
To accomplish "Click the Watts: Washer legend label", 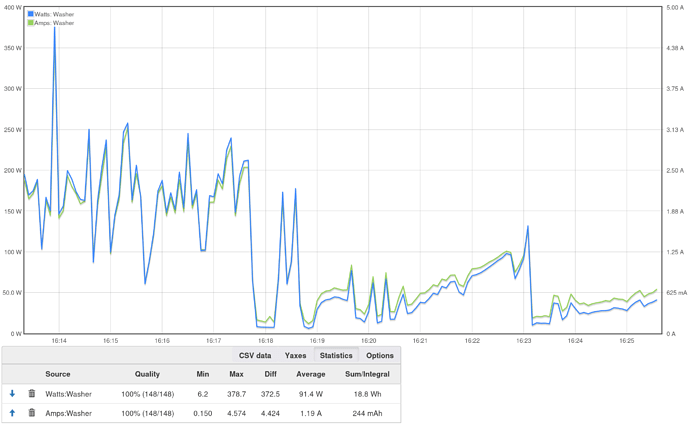I will tap(54, 14).
